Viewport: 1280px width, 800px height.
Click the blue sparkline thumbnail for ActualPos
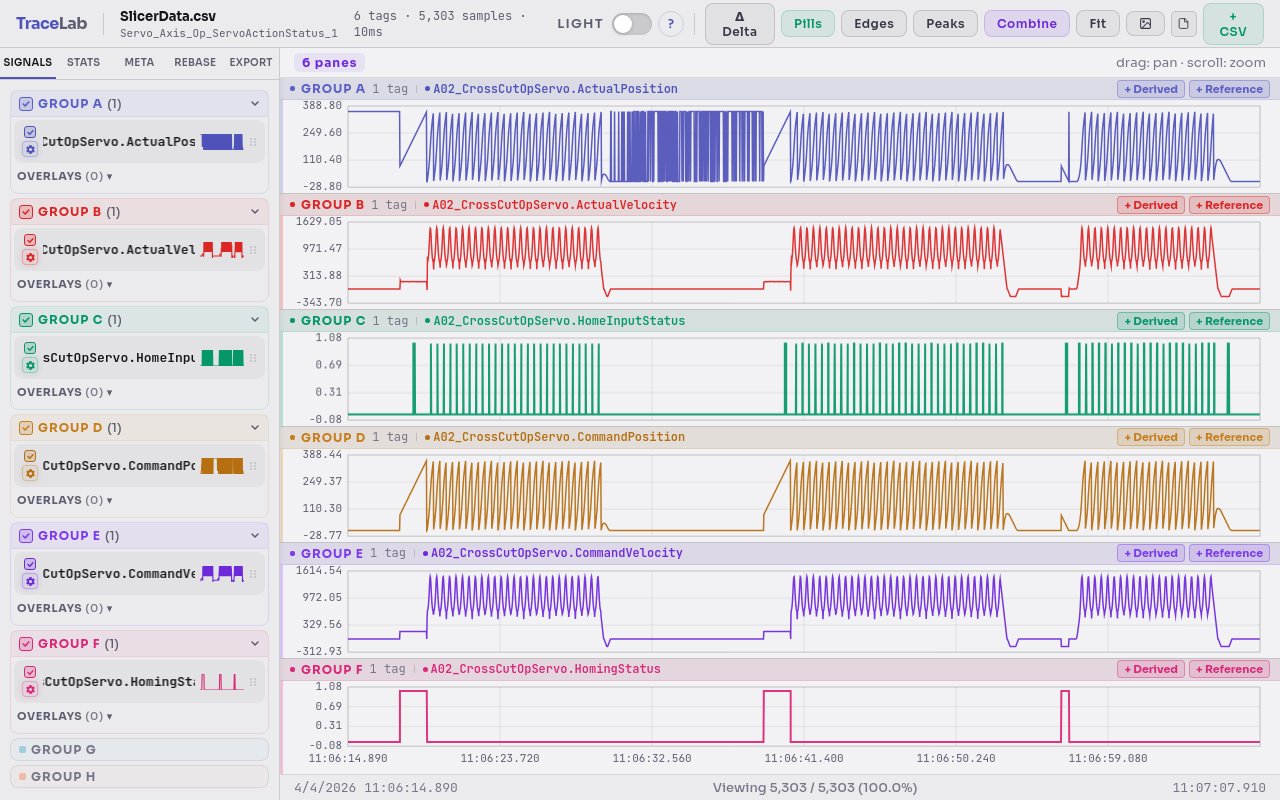[x=222, y=142]
